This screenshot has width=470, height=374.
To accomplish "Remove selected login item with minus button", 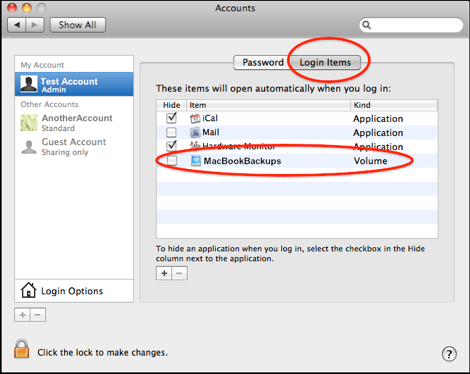I will pyautogui.click(x=180, y=273).
